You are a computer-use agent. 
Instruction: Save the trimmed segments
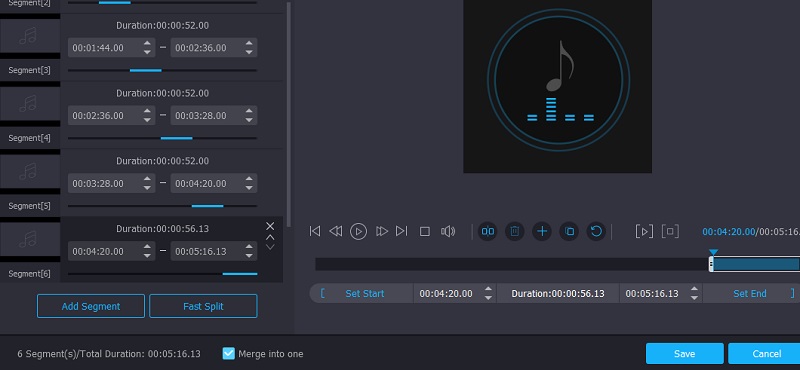pyautogui.click(x=685, y=354)
